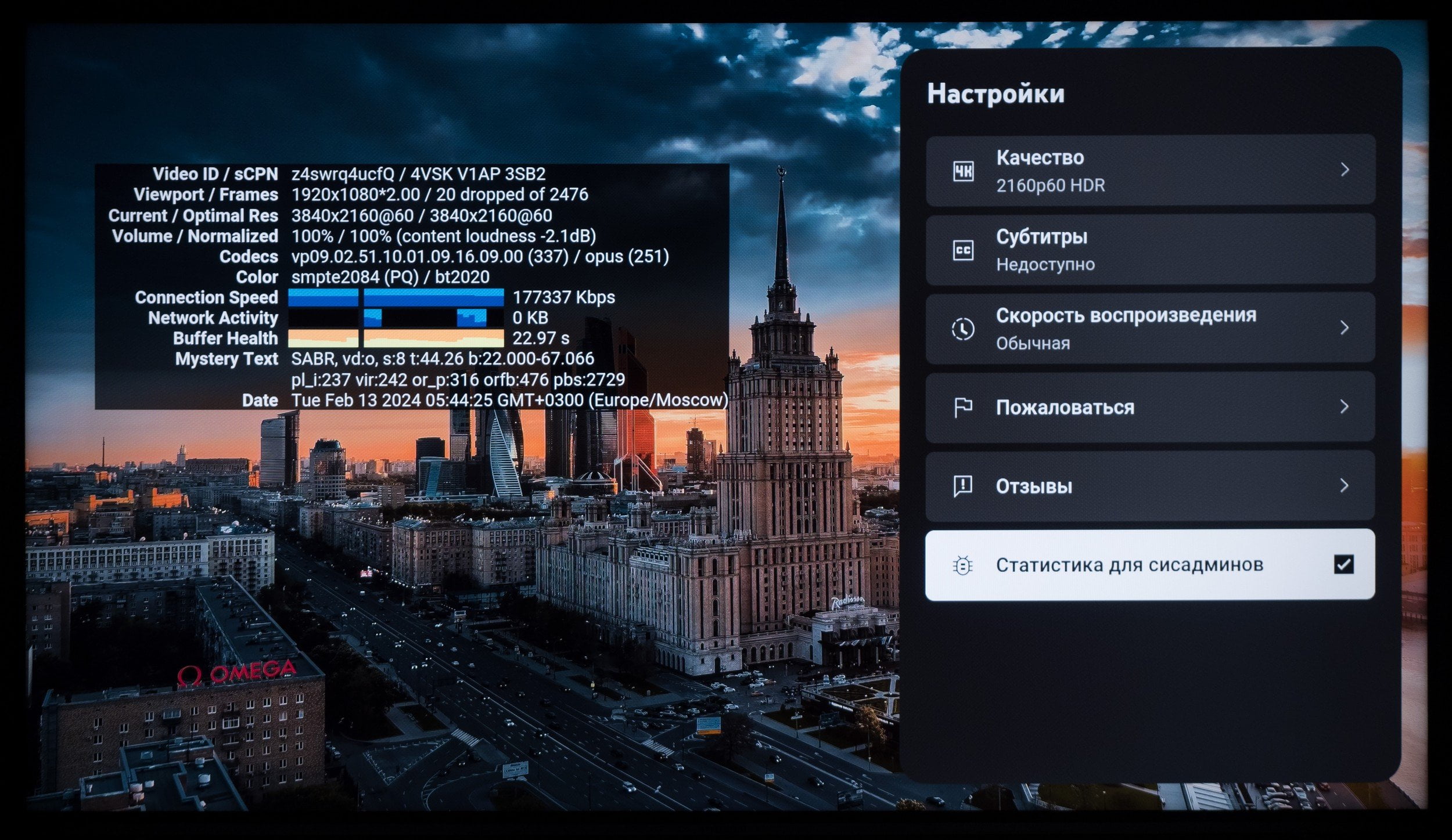Click the 'Настройки' panel heading

point(995,93)
